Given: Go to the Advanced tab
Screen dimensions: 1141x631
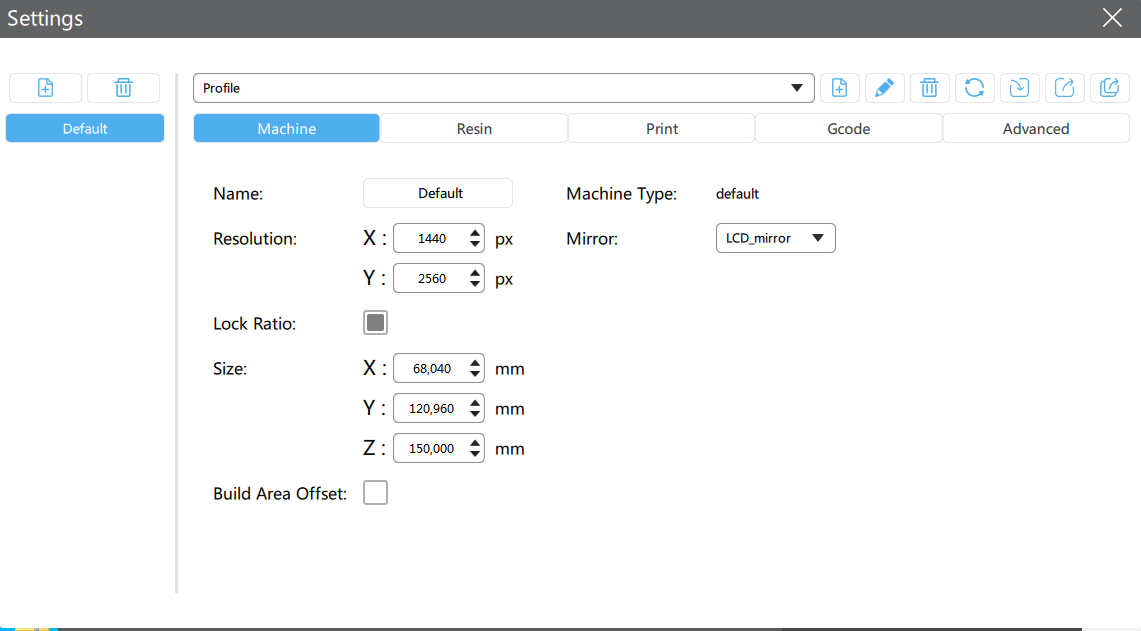Looking at the screenshot, I should click(x=1036, y=129).
